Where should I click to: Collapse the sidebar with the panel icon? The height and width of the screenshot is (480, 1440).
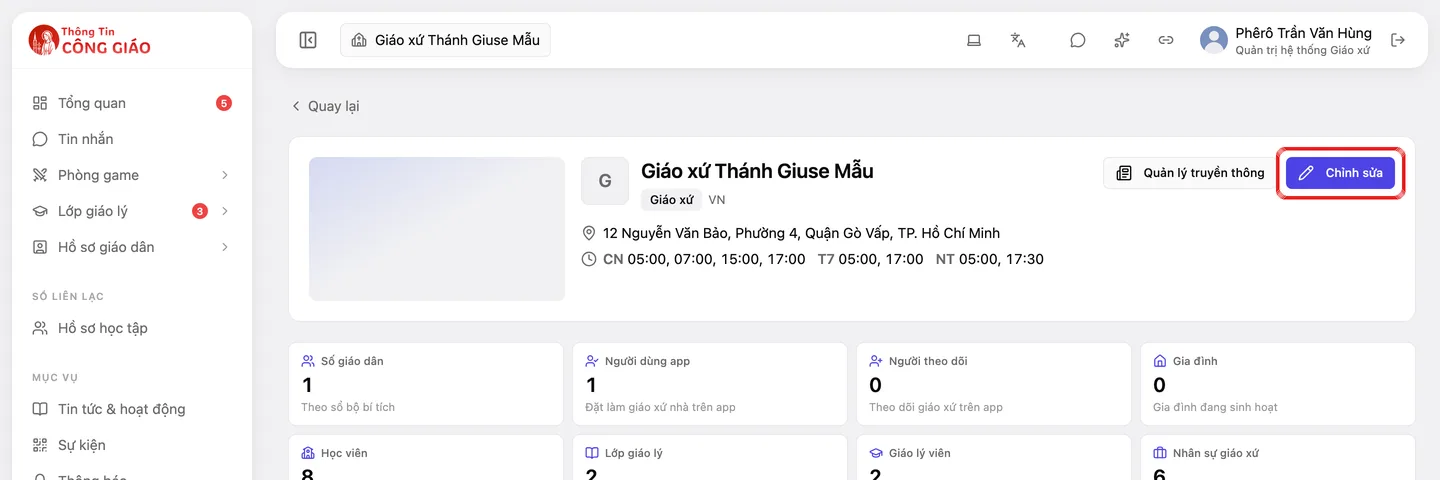point(308,40)
